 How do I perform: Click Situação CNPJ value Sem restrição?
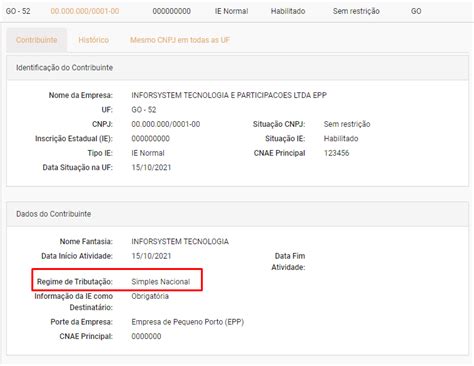(347, 124)
